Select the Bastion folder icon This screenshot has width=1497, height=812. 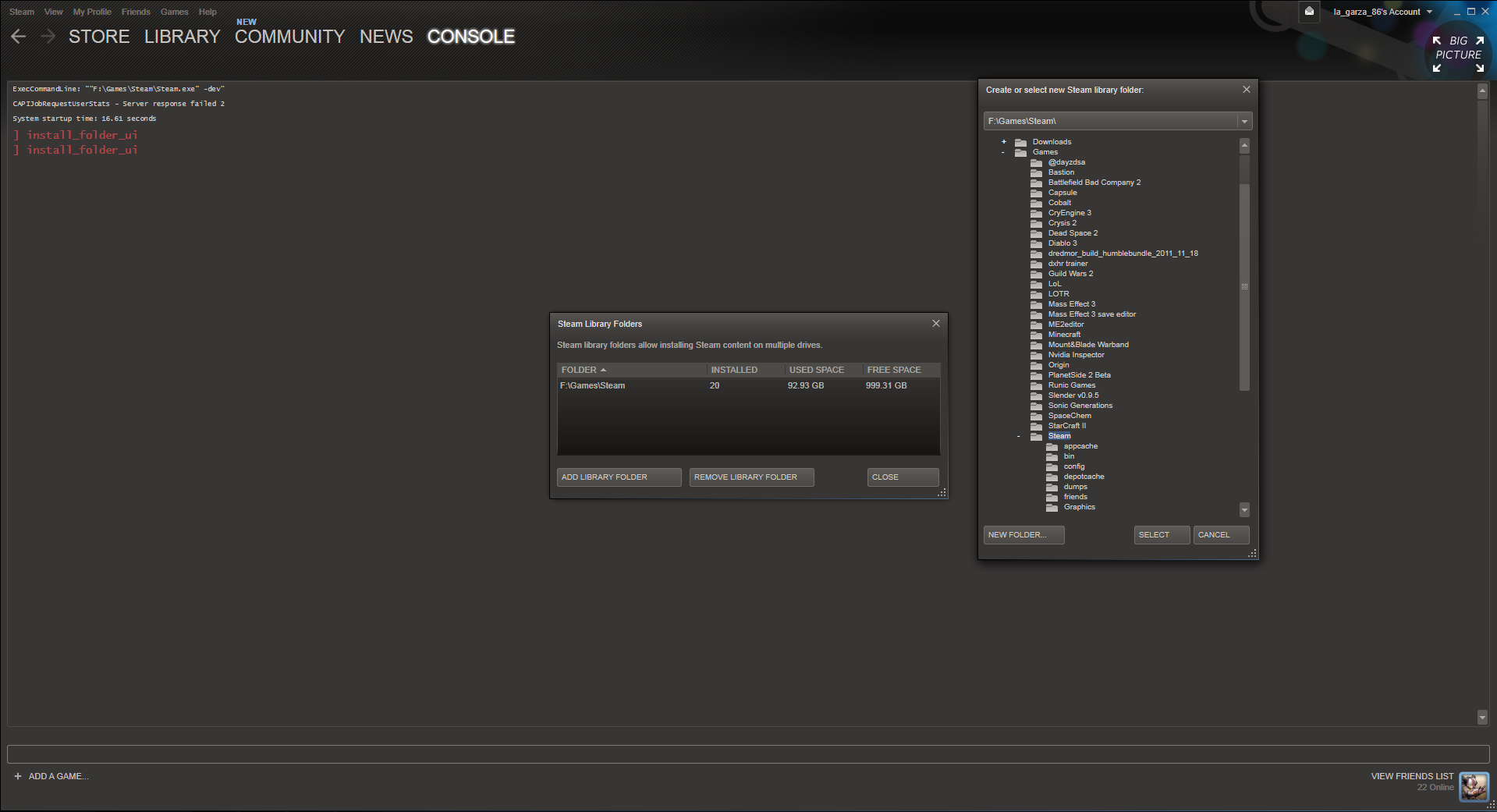click(x=1036, y=172)
